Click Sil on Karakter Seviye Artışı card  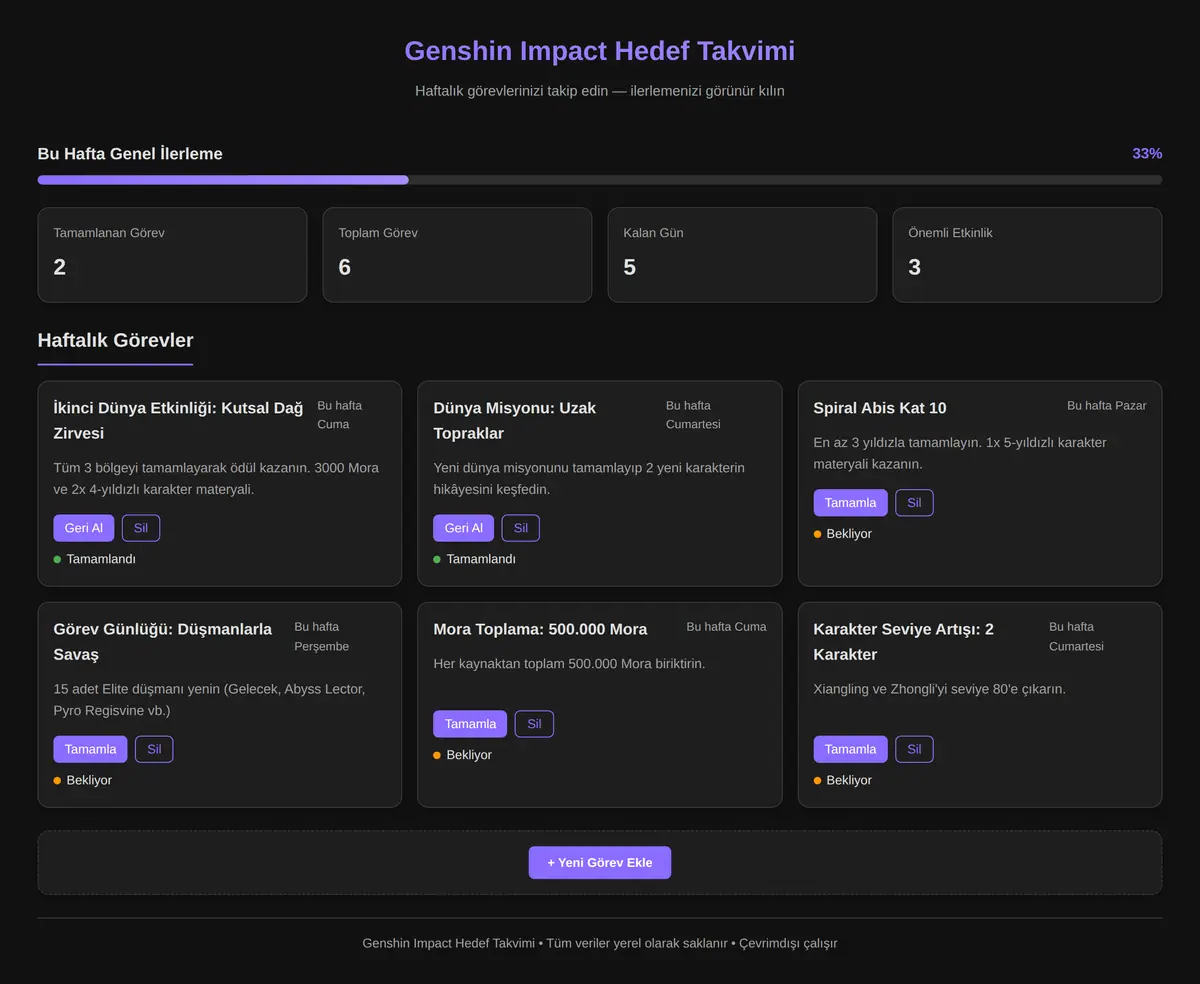915,749
